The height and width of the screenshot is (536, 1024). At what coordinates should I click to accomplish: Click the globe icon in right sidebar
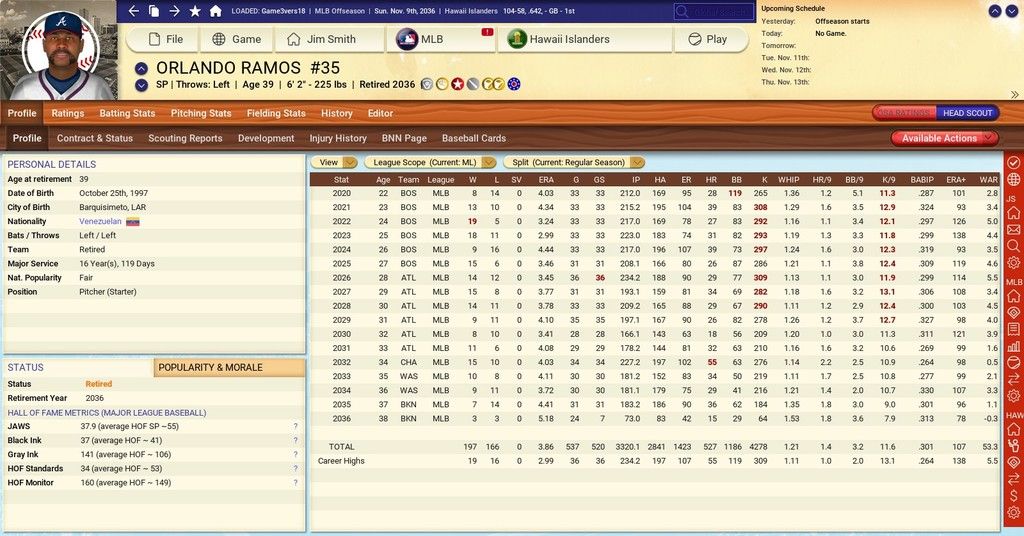pyautogui.click(x=1013, y=179)
